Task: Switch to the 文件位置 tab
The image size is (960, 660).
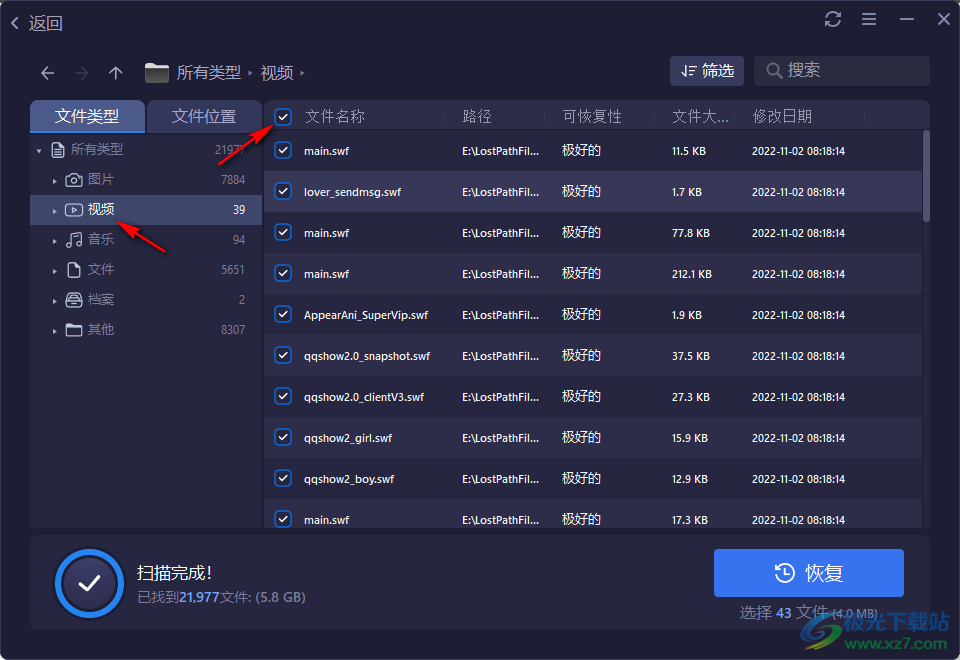Action: point(204,116)
